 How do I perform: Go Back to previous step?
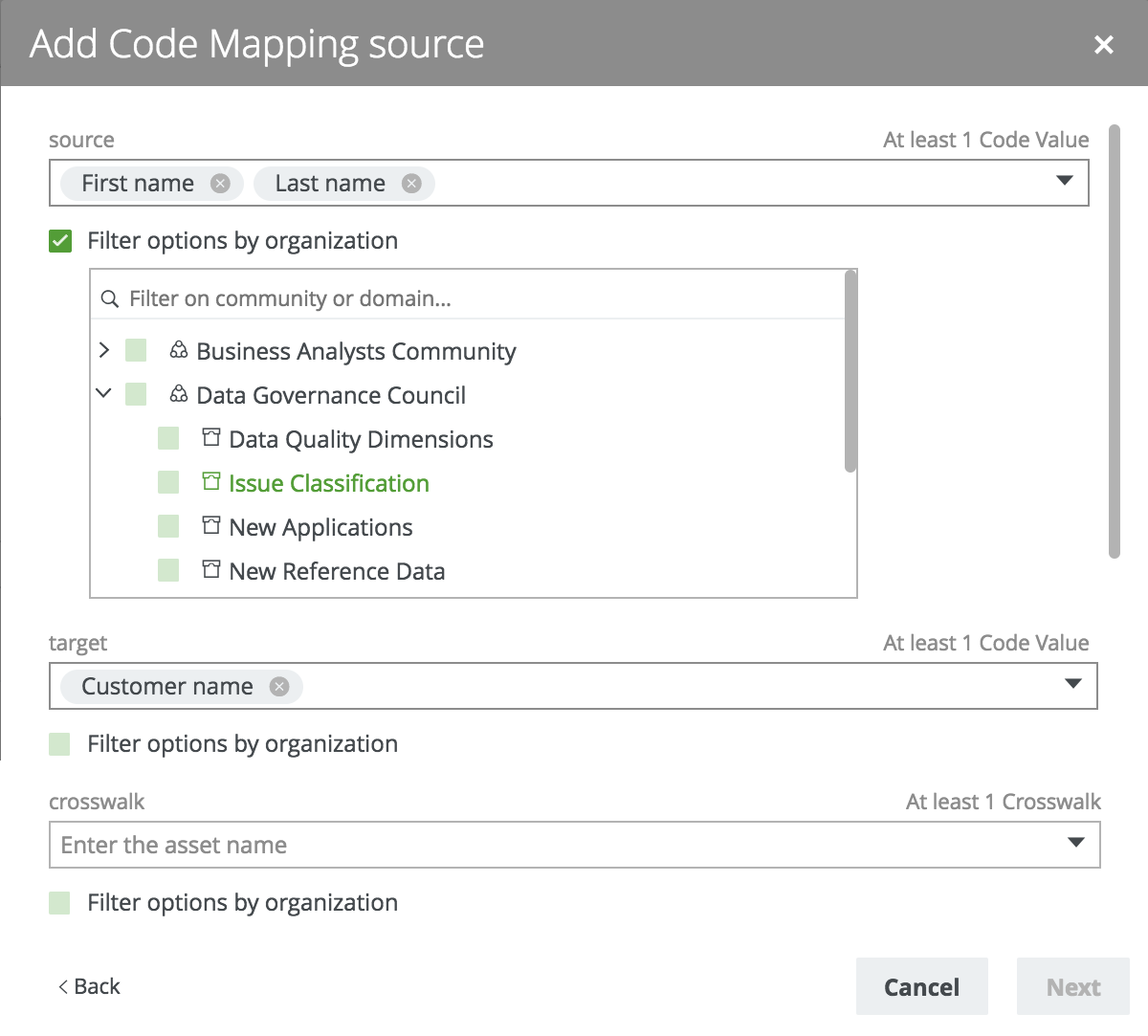89,986
